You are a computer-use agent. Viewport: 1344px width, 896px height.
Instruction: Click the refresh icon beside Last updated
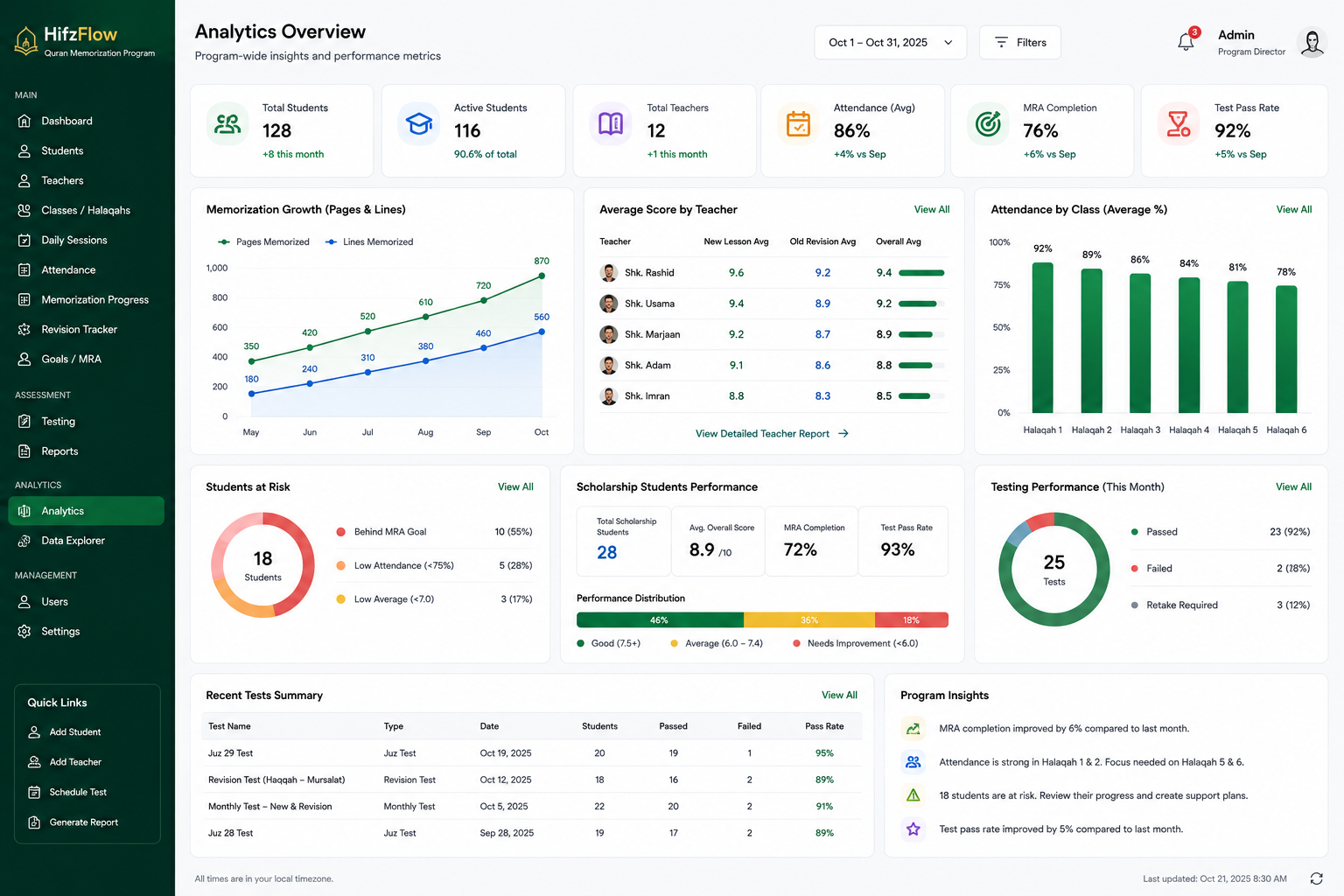tap(1316, 878)
